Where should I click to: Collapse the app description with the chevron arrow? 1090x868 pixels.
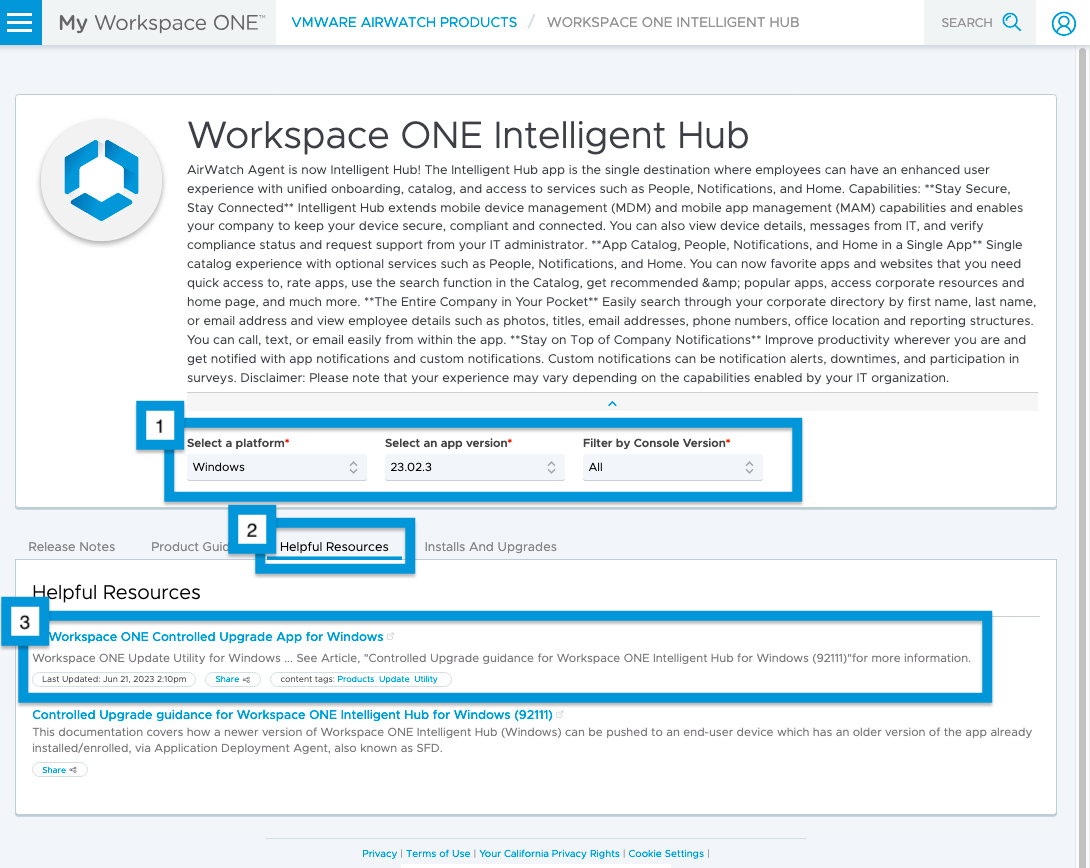click(x=612, y=403)
